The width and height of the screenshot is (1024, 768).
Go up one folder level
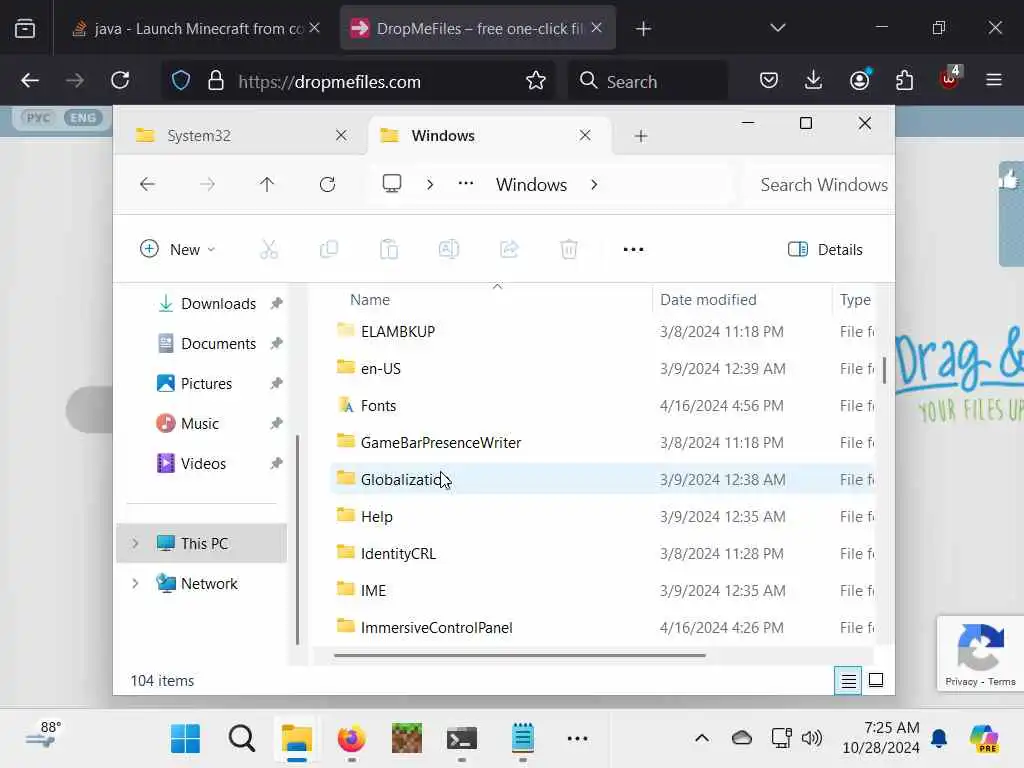point(266,185)
